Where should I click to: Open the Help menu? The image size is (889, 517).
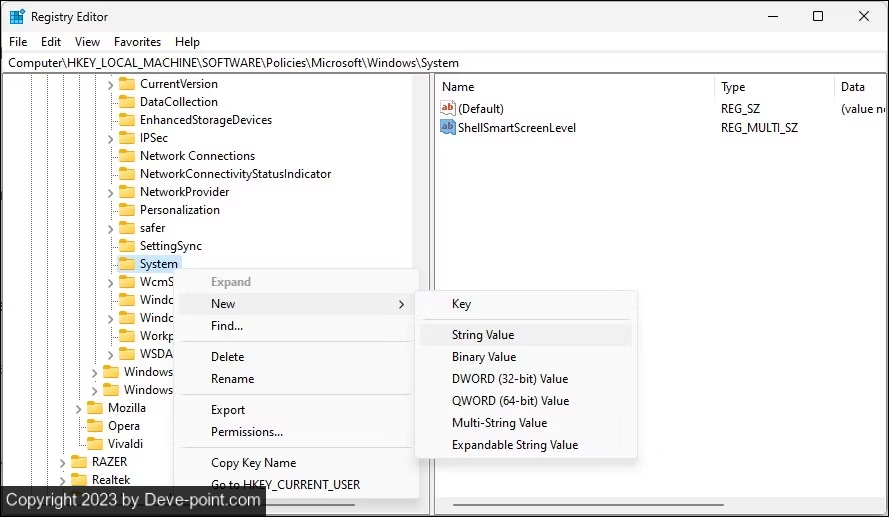click(187, 42)
